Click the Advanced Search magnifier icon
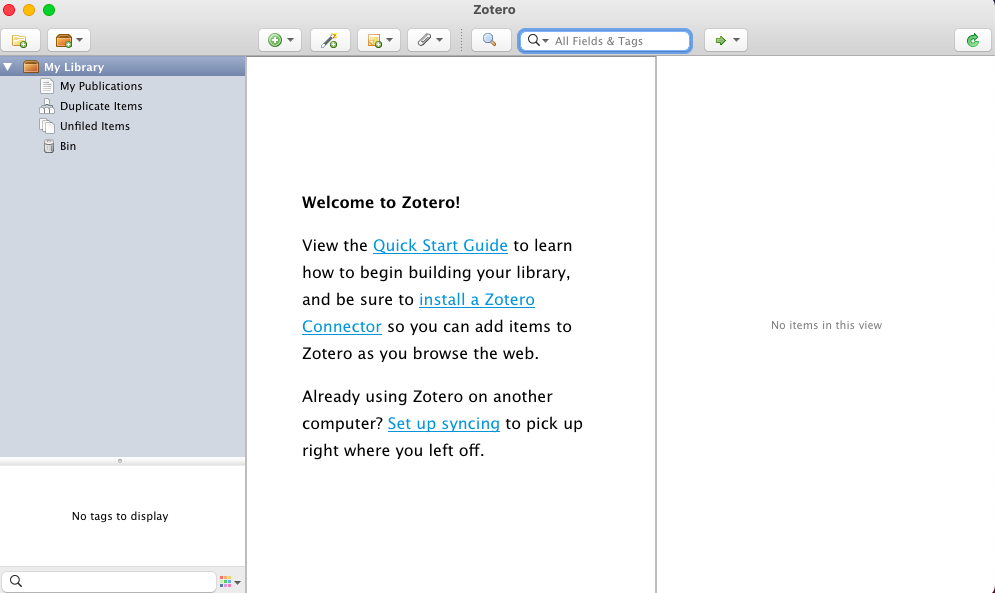 (x=491, y=41)
